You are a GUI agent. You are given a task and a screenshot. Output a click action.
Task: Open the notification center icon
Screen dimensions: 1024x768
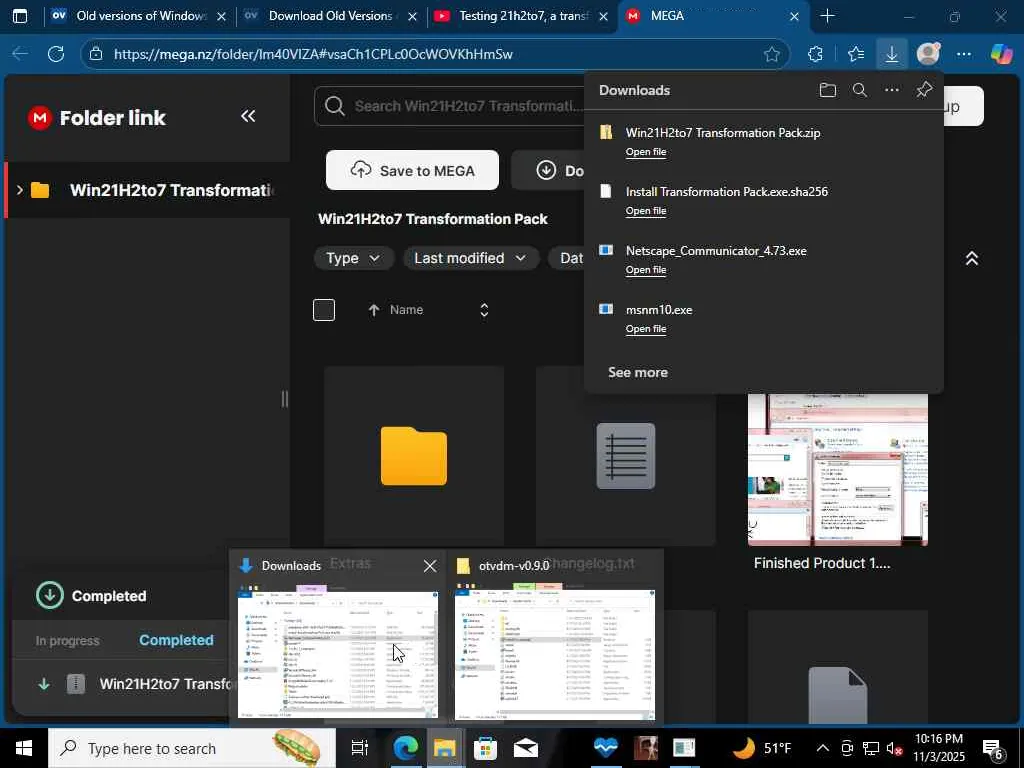pos(993,748)
